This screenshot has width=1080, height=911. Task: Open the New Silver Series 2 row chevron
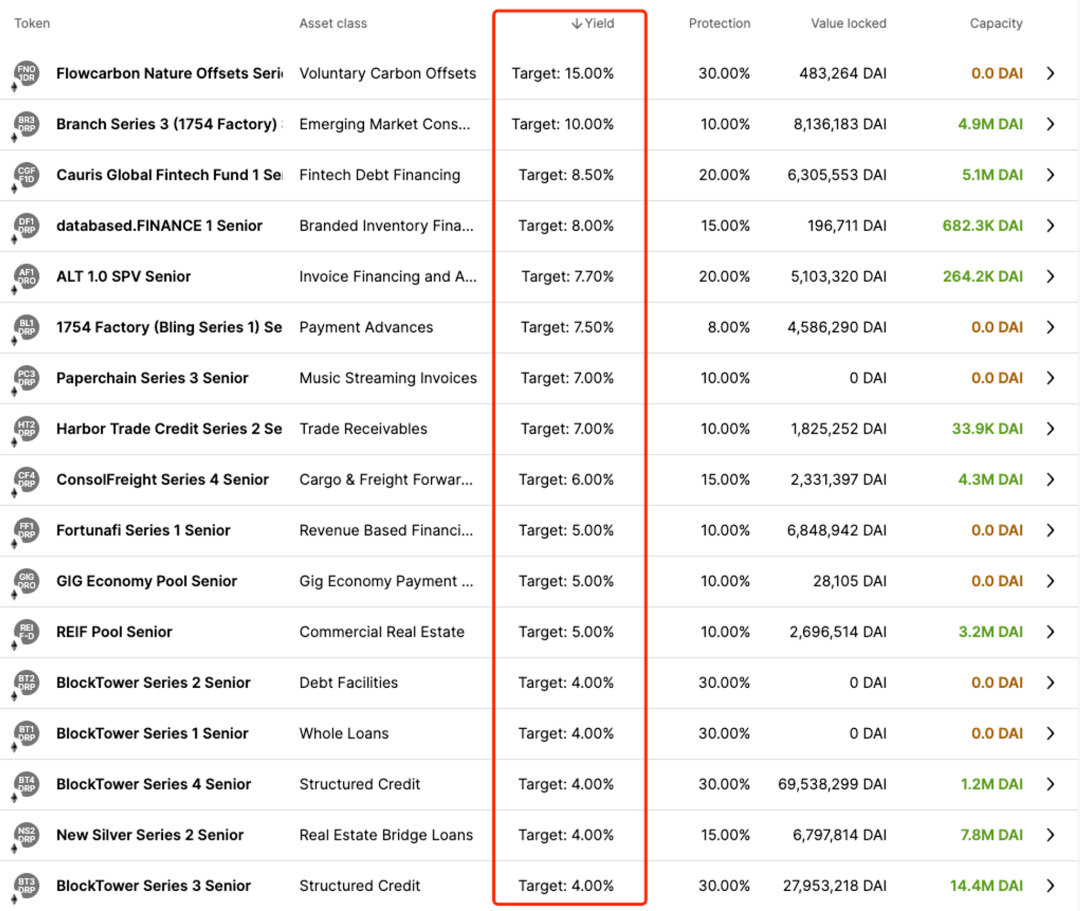1050,835
